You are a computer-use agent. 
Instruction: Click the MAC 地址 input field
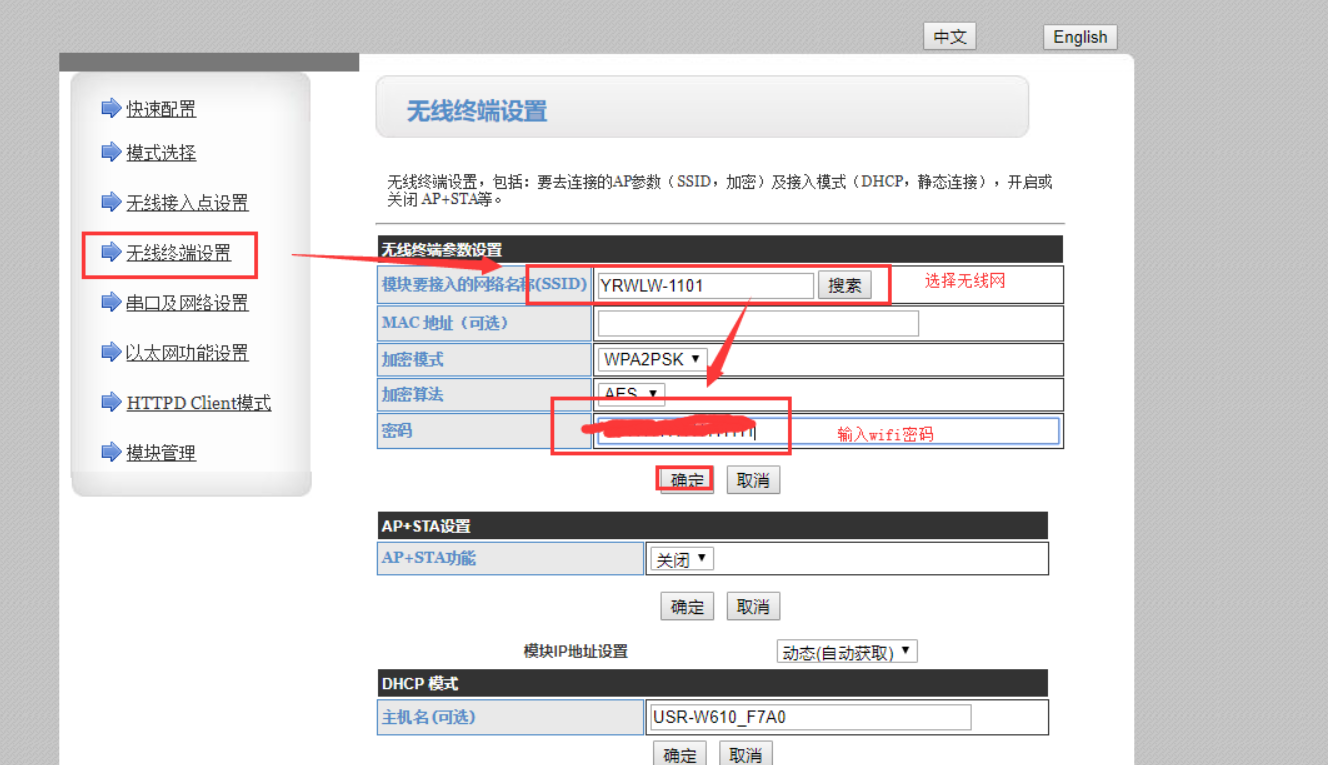757,323
